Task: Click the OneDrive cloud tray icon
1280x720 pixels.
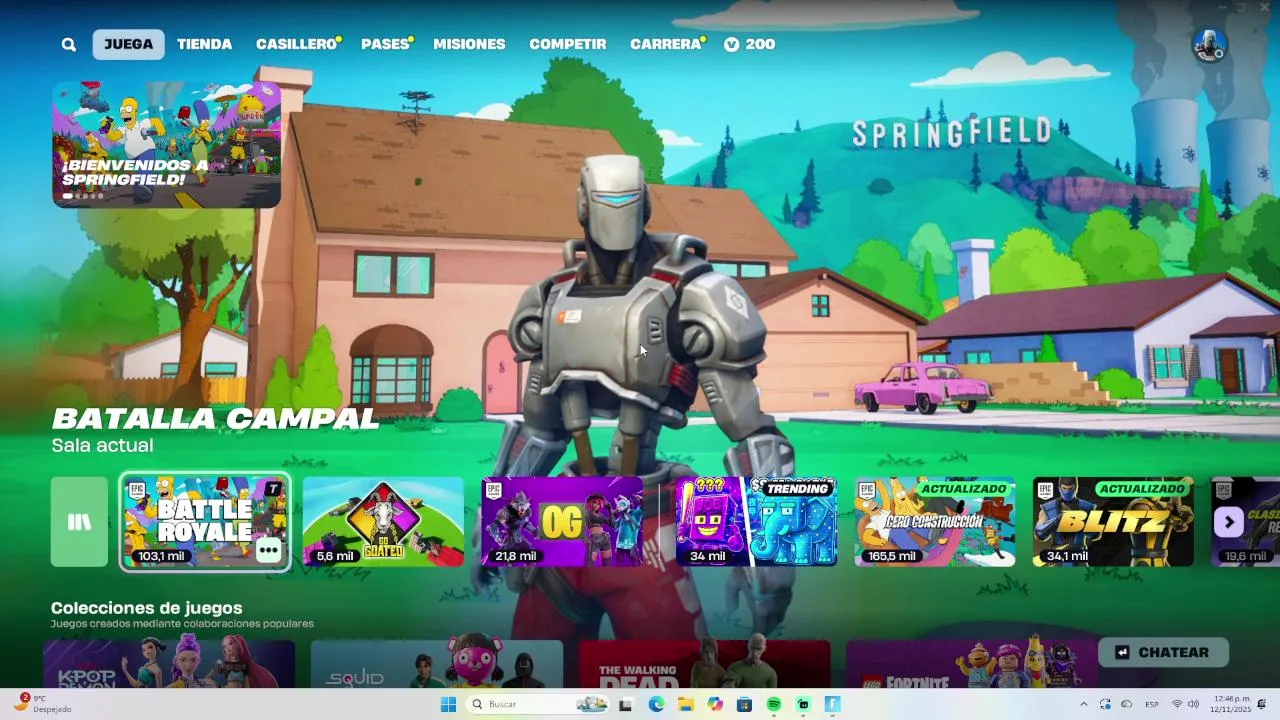Action: pyautogui.click(x=1127, y=704)
